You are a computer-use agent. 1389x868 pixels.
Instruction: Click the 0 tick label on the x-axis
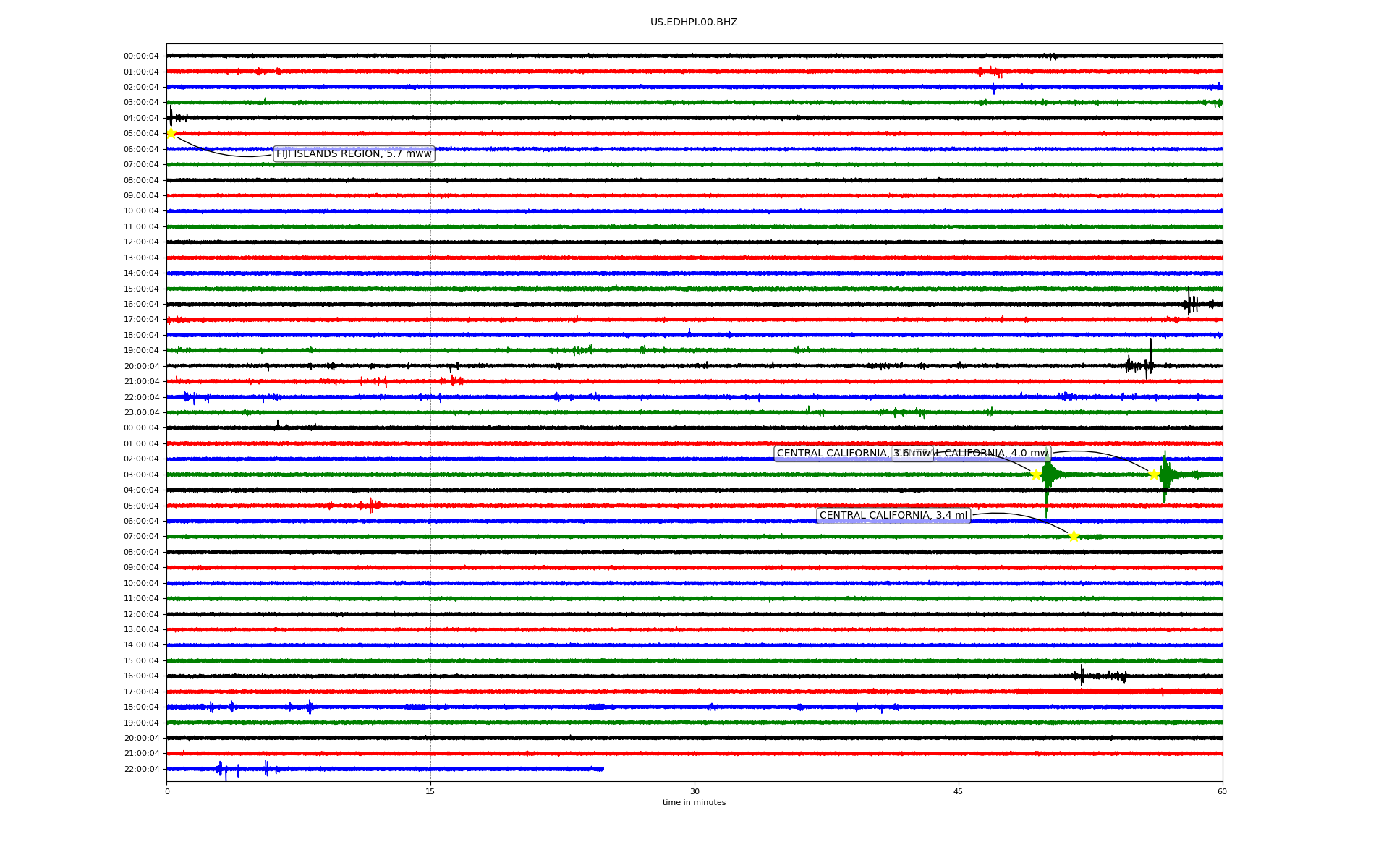click(x=167, y=791)
